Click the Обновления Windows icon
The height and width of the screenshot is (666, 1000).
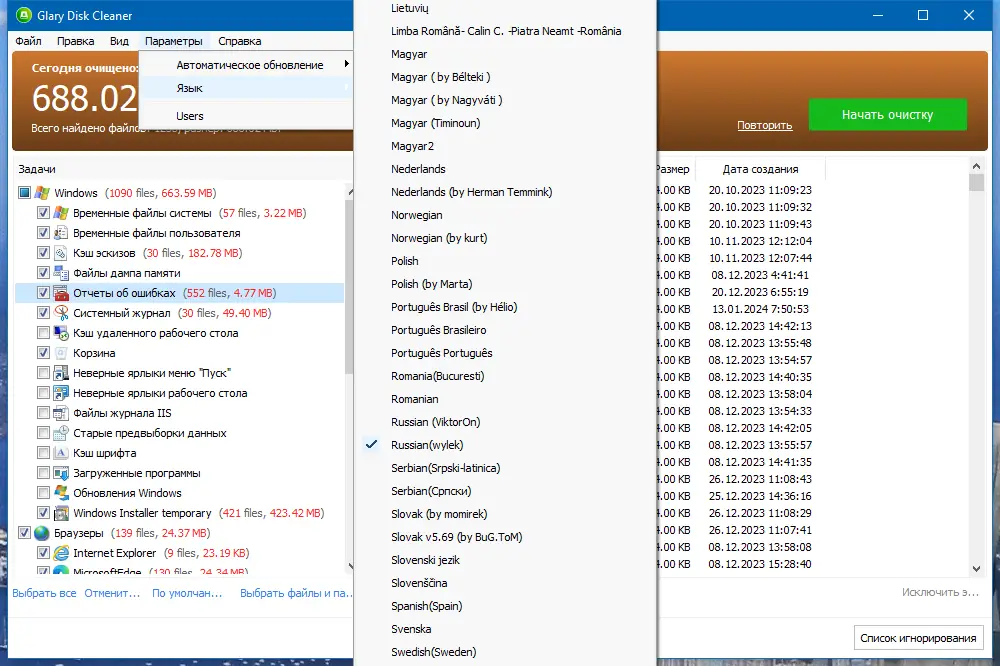click(61, 493)
